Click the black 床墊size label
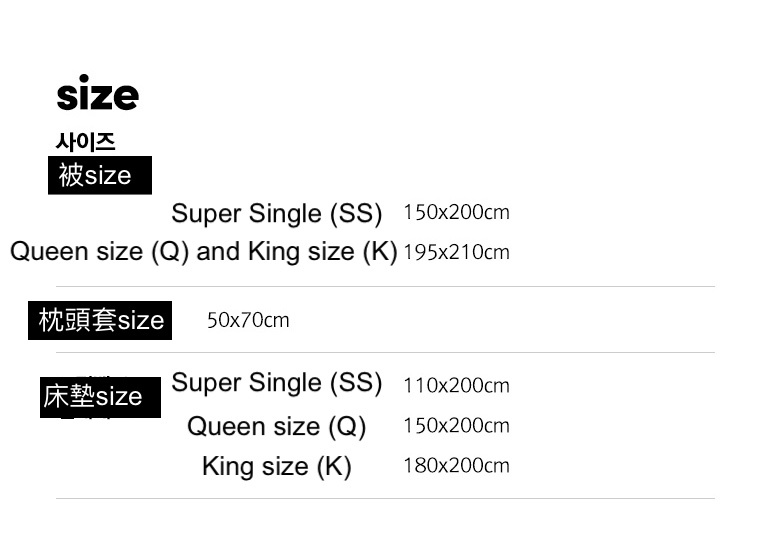This screenshot has height=550, width=770. coord(99,397)
